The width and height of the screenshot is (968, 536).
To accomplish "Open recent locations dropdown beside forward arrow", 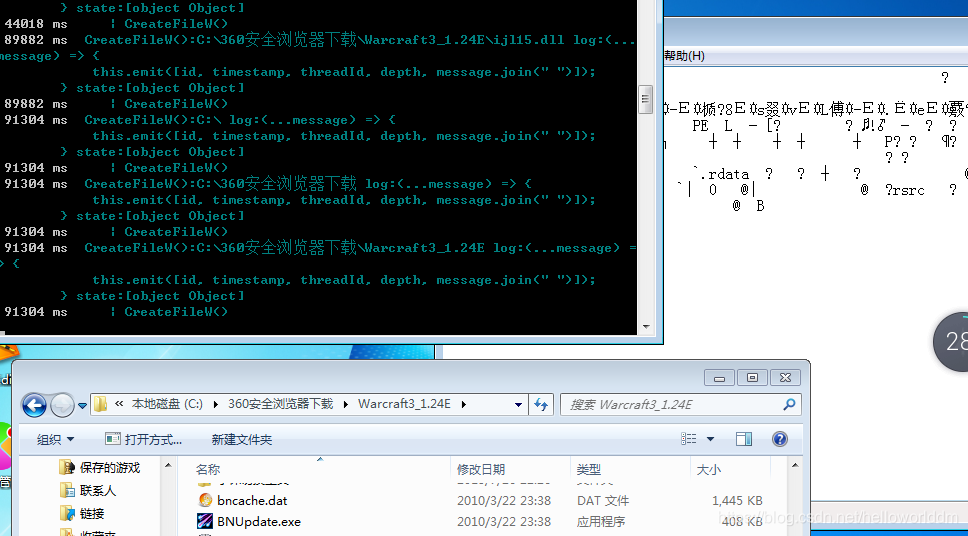I will pyautogui.click(x=82, y=406).
